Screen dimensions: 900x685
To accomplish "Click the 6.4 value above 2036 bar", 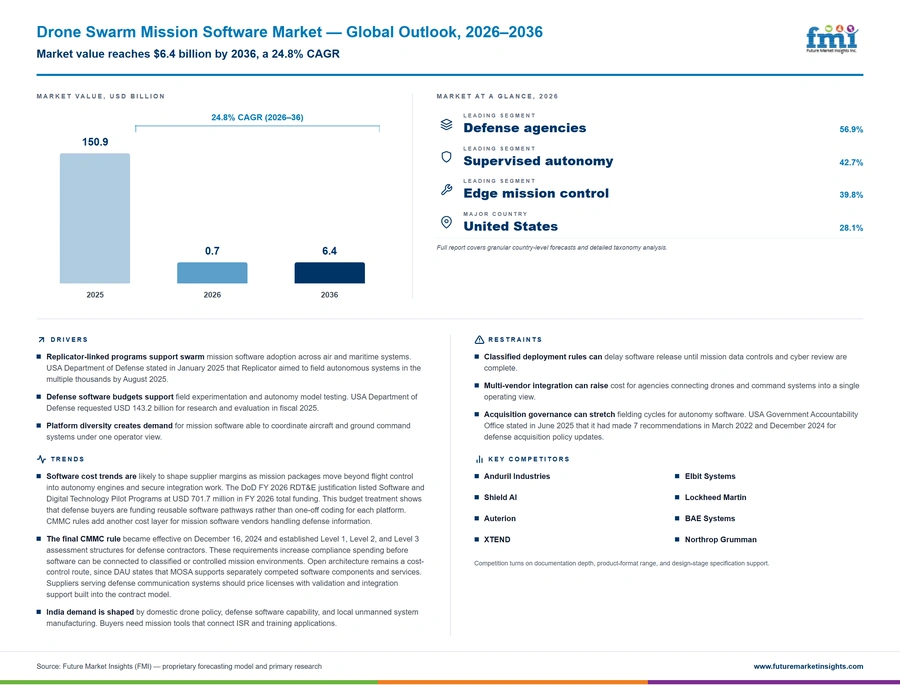I will click(329, 251).
